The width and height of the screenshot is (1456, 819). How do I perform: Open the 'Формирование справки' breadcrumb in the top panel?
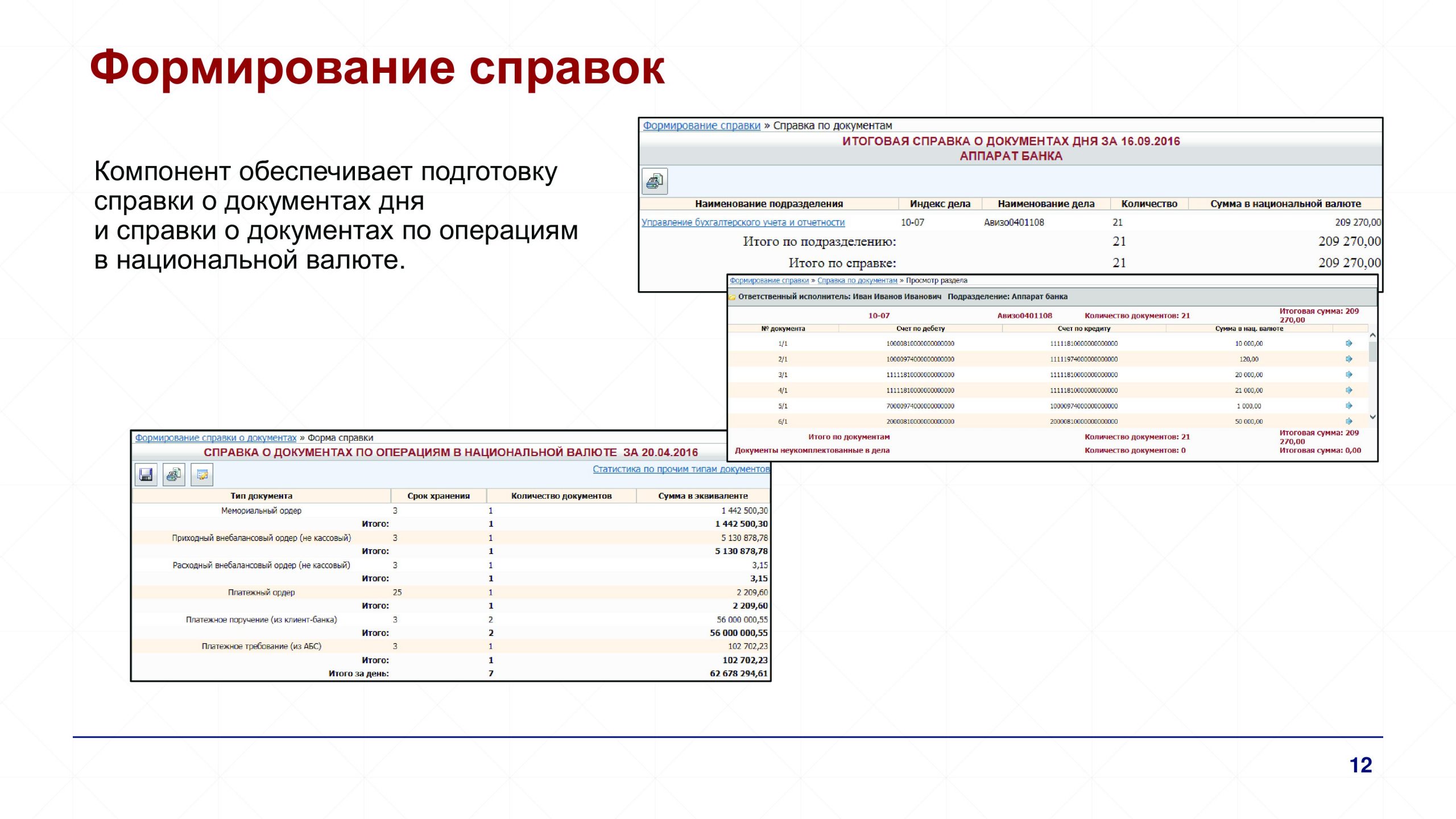coord(701,126)
